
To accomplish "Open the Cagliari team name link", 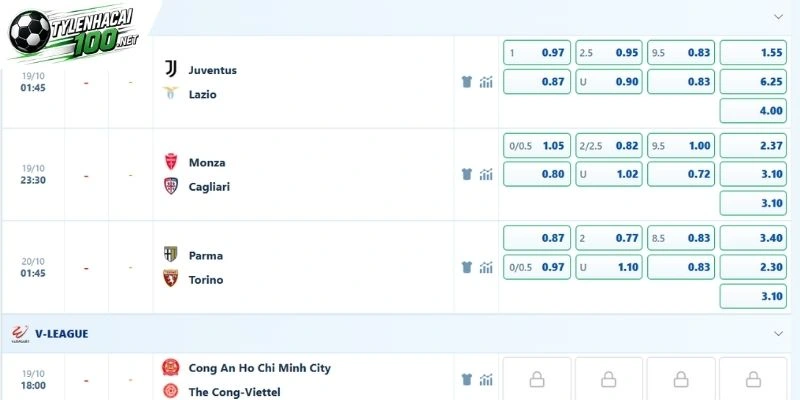I will (x=209, y=187).
